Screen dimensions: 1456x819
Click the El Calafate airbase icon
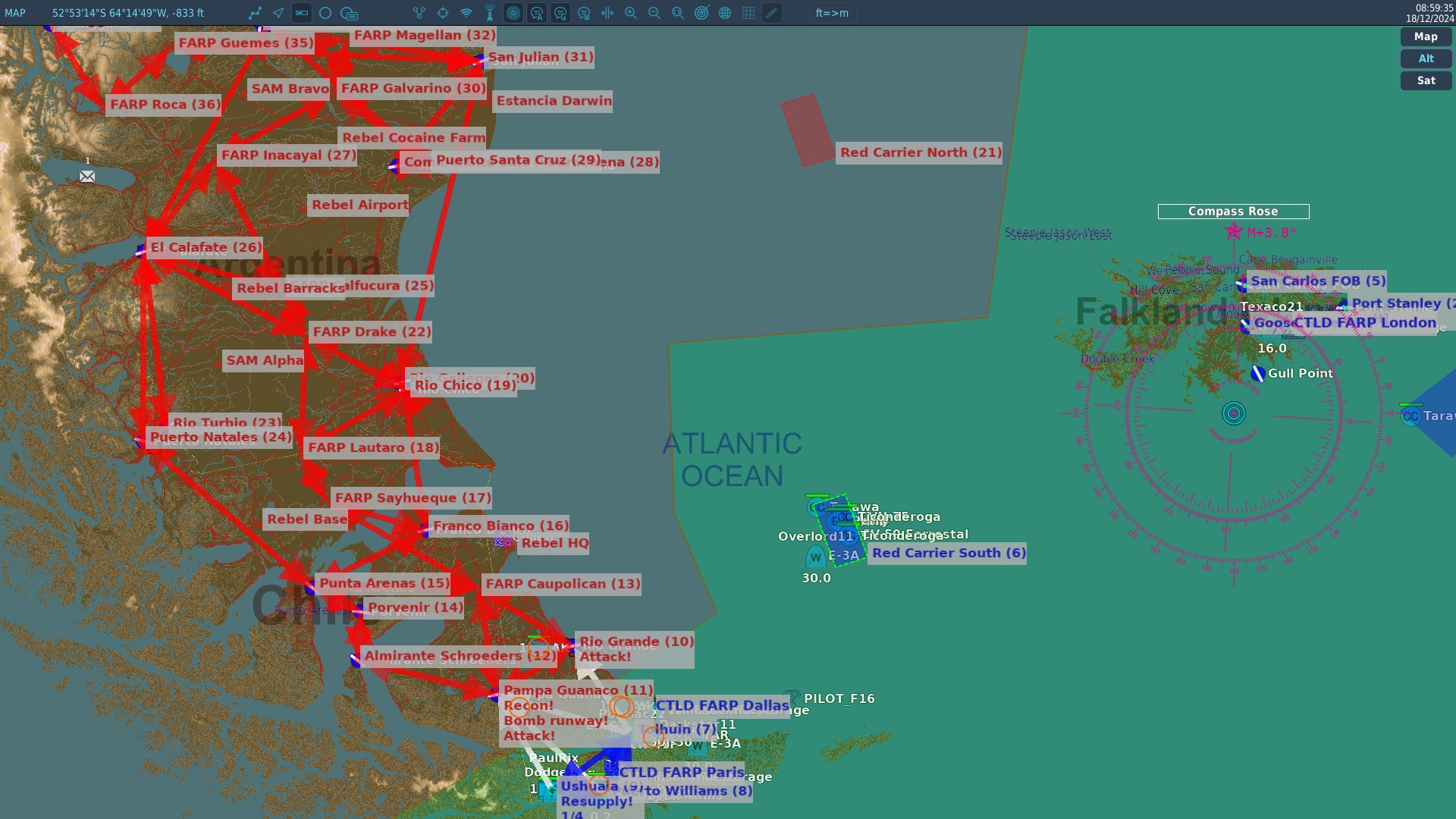(141, 250)
